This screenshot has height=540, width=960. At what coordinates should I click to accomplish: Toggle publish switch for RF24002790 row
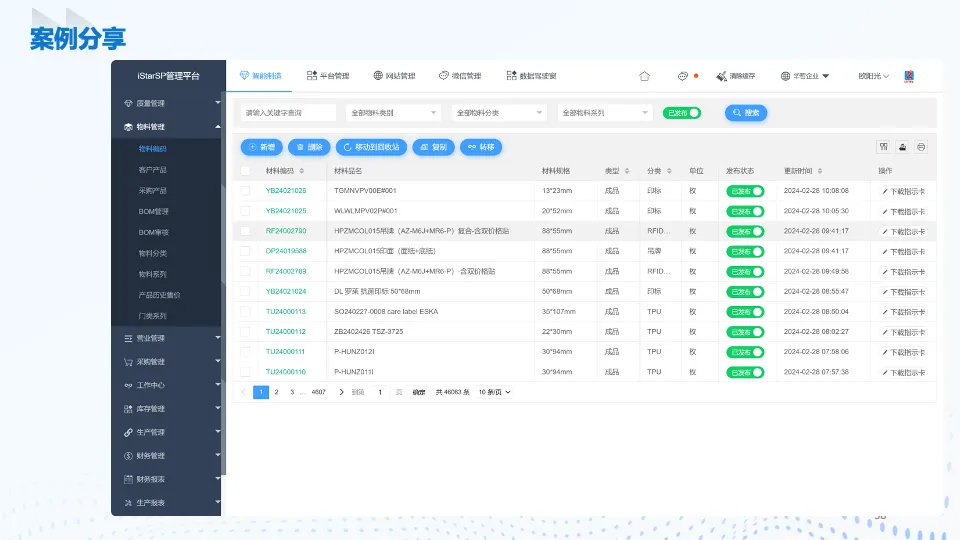click(745, 231)
